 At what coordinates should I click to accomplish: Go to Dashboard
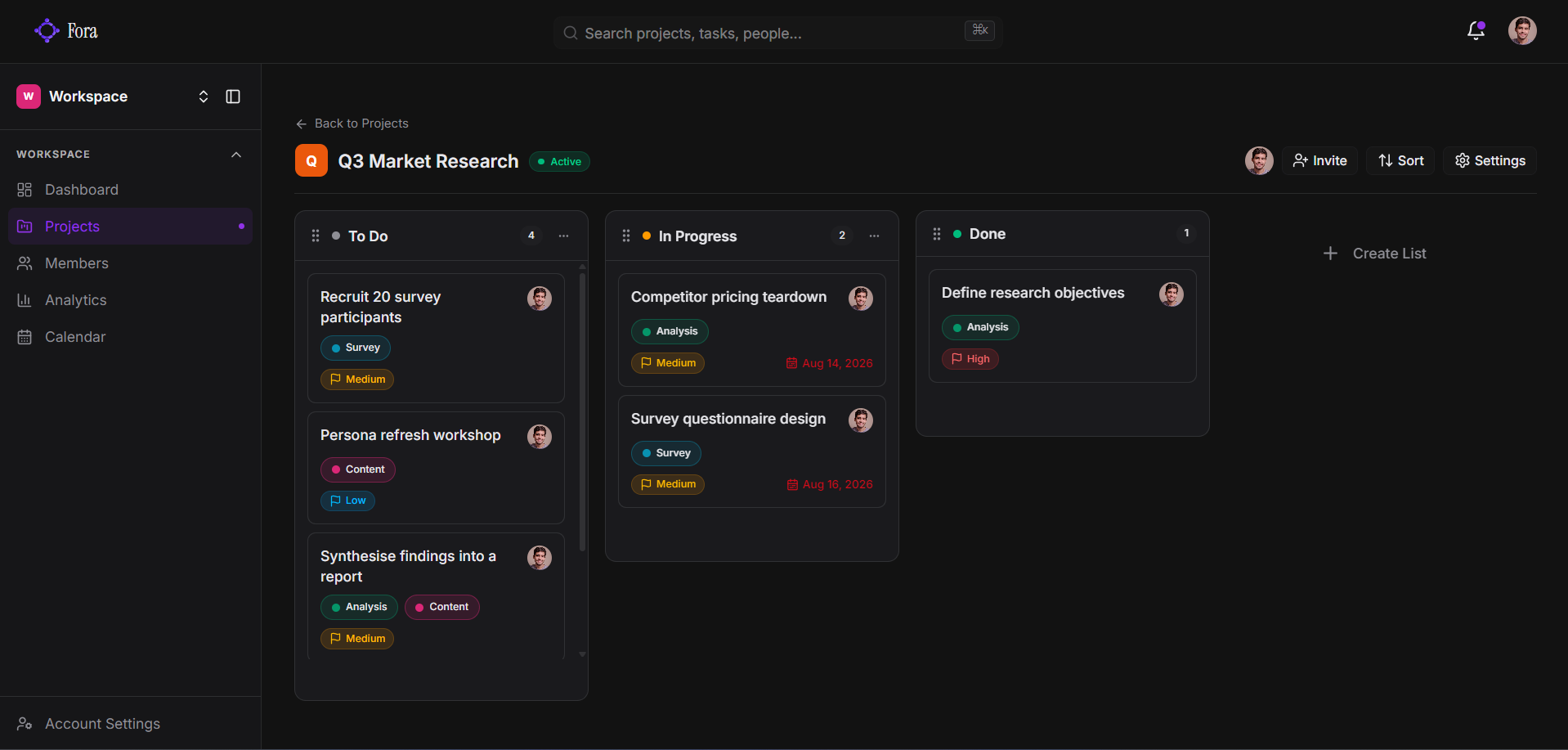(x=131, y=190)
